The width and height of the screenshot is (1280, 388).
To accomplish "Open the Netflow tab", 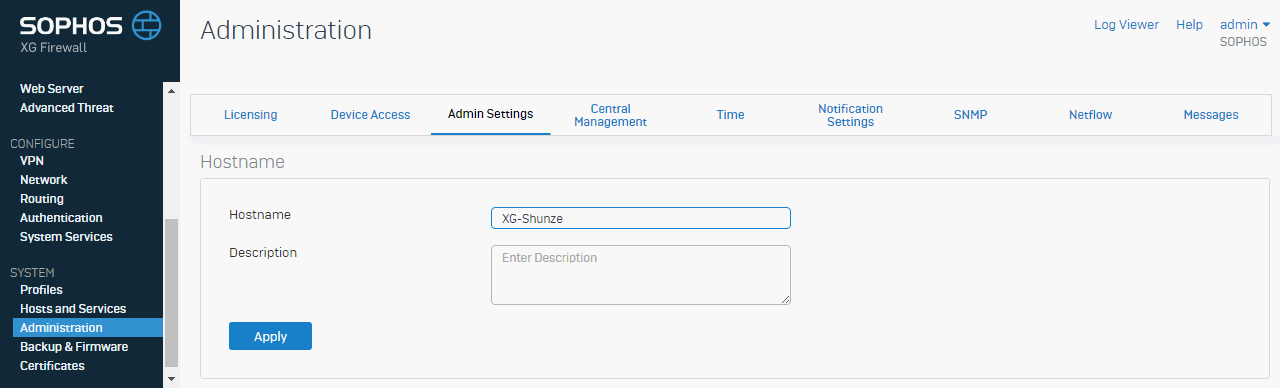I will 1090,115.
